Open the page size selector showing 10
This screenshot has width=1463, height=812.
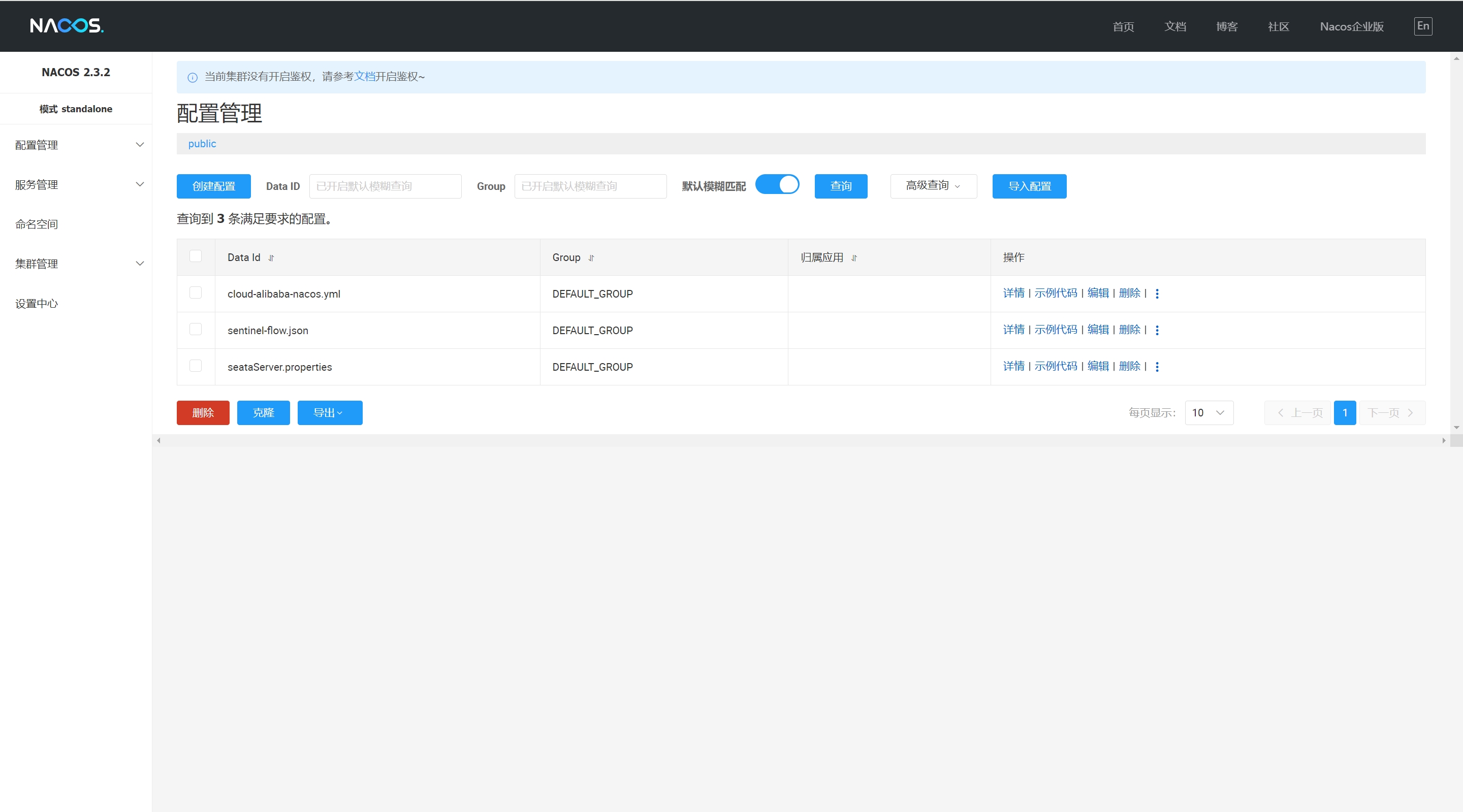(x=1208, y=413)
